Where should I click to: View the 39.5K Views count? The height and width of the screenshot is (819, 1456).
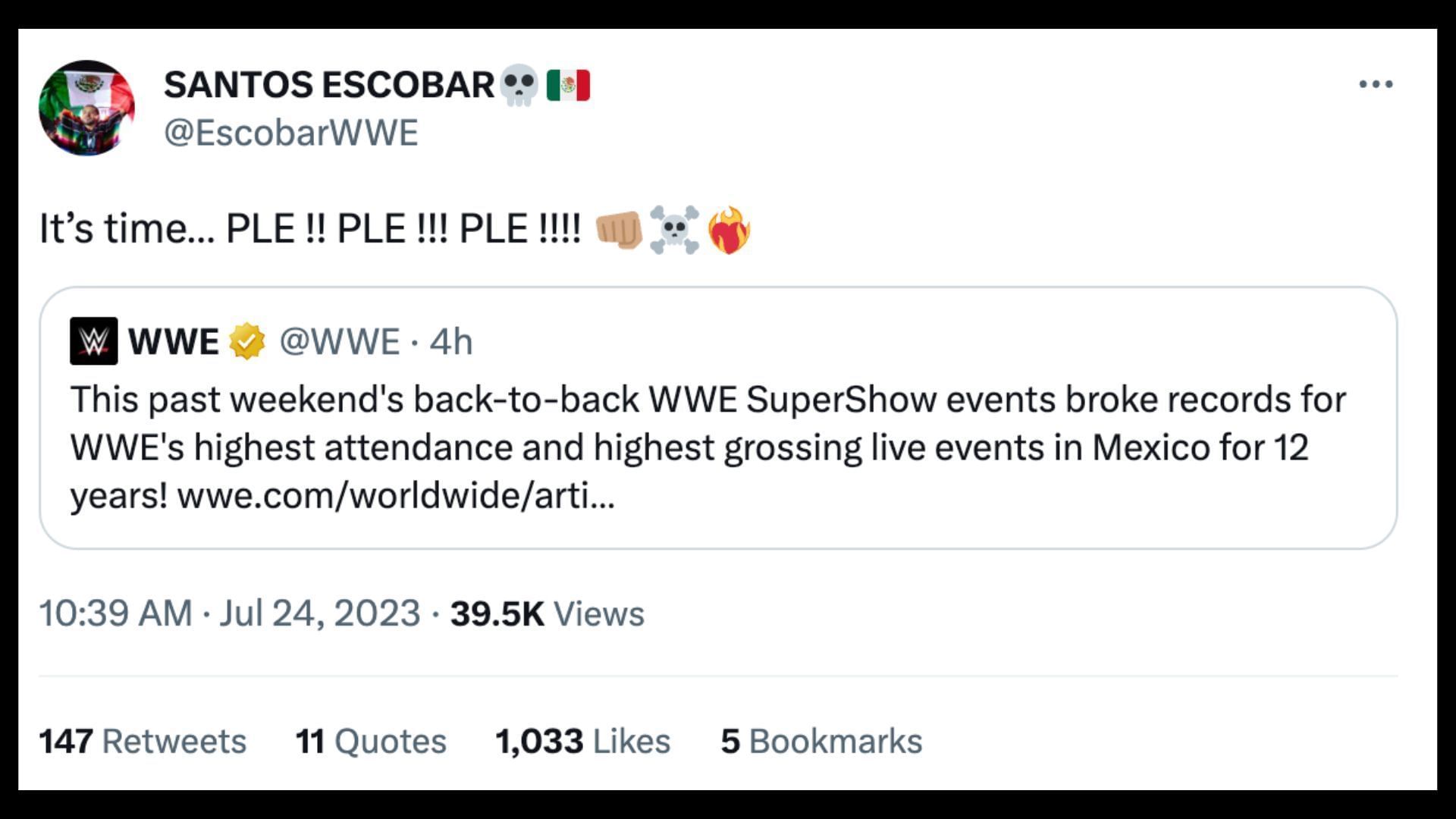coord(547,613)
